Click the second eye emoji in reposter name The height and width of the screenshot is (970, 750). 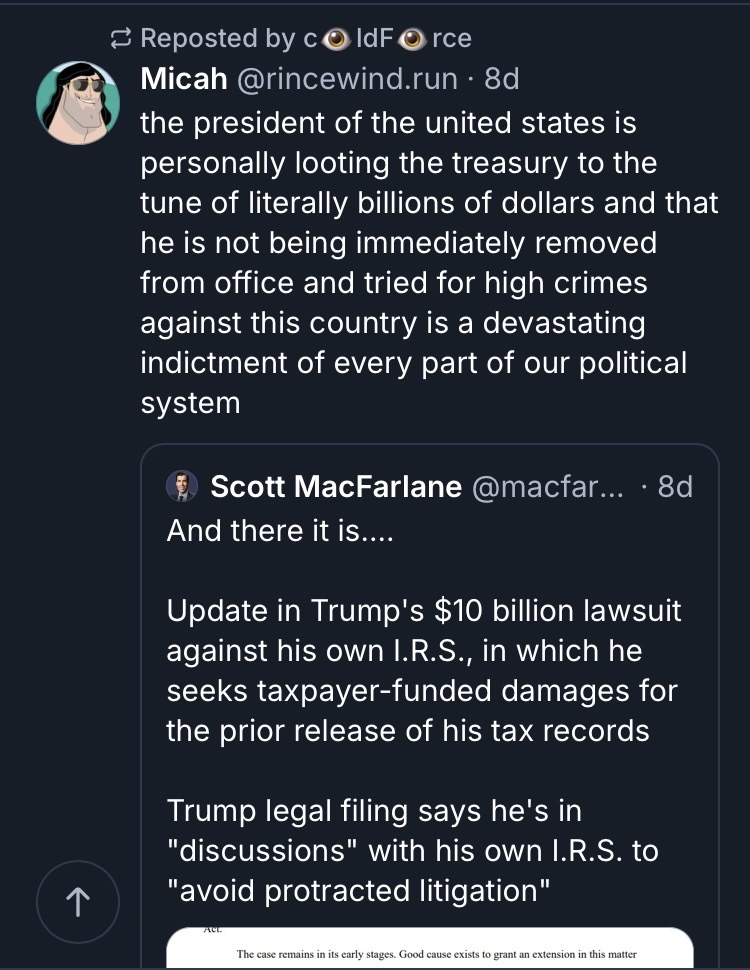(x=412, y=39)
